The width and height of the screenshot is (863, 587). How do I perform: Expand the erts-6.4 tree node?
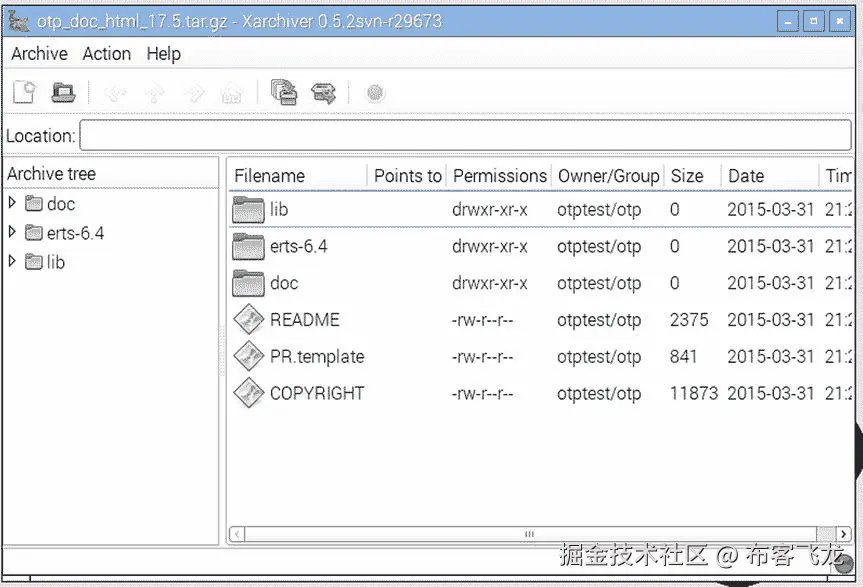tap(12, 233)
